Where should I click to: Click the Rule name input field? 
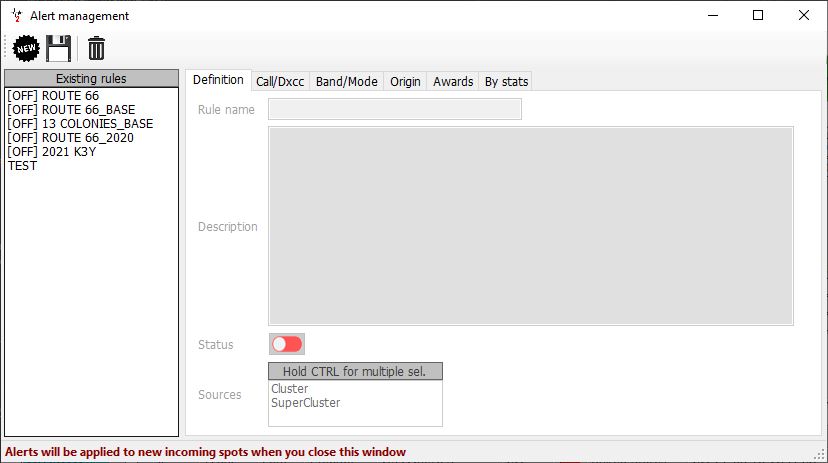tap(394, 109)
